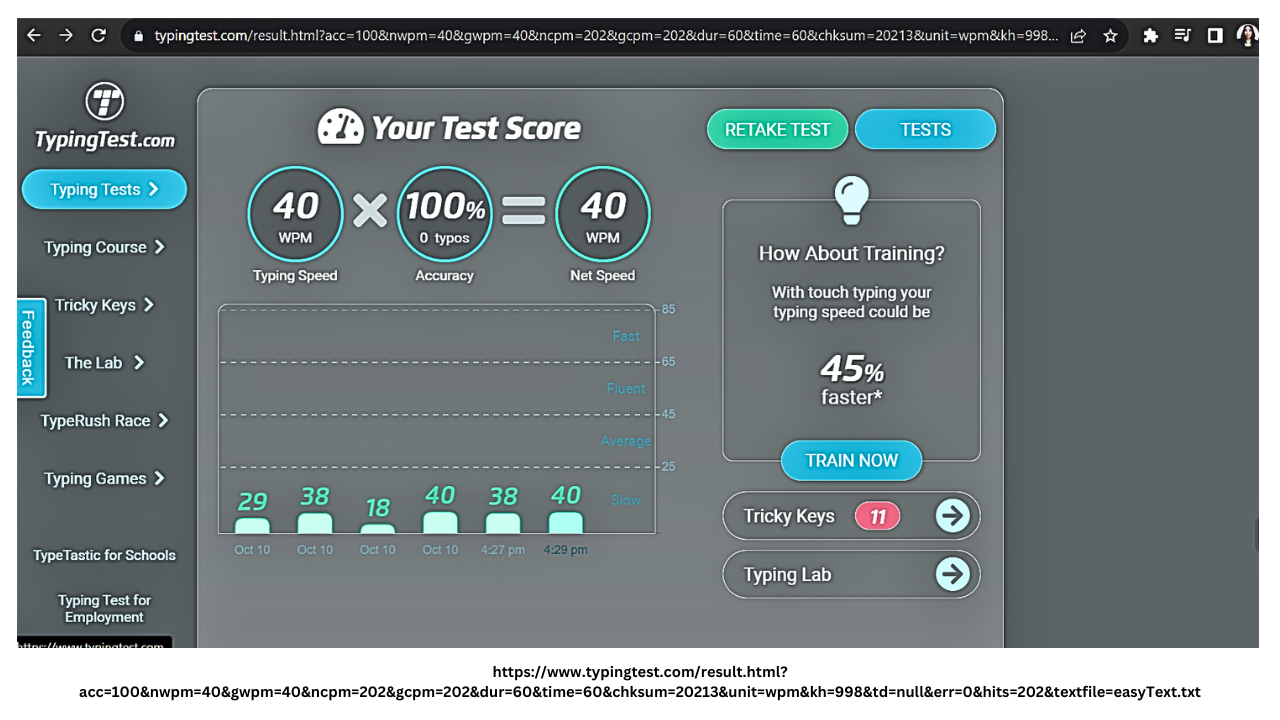The image size is (1280, 720).
Task: Select the 4:29 pm score bar
Action: (566, 522)
